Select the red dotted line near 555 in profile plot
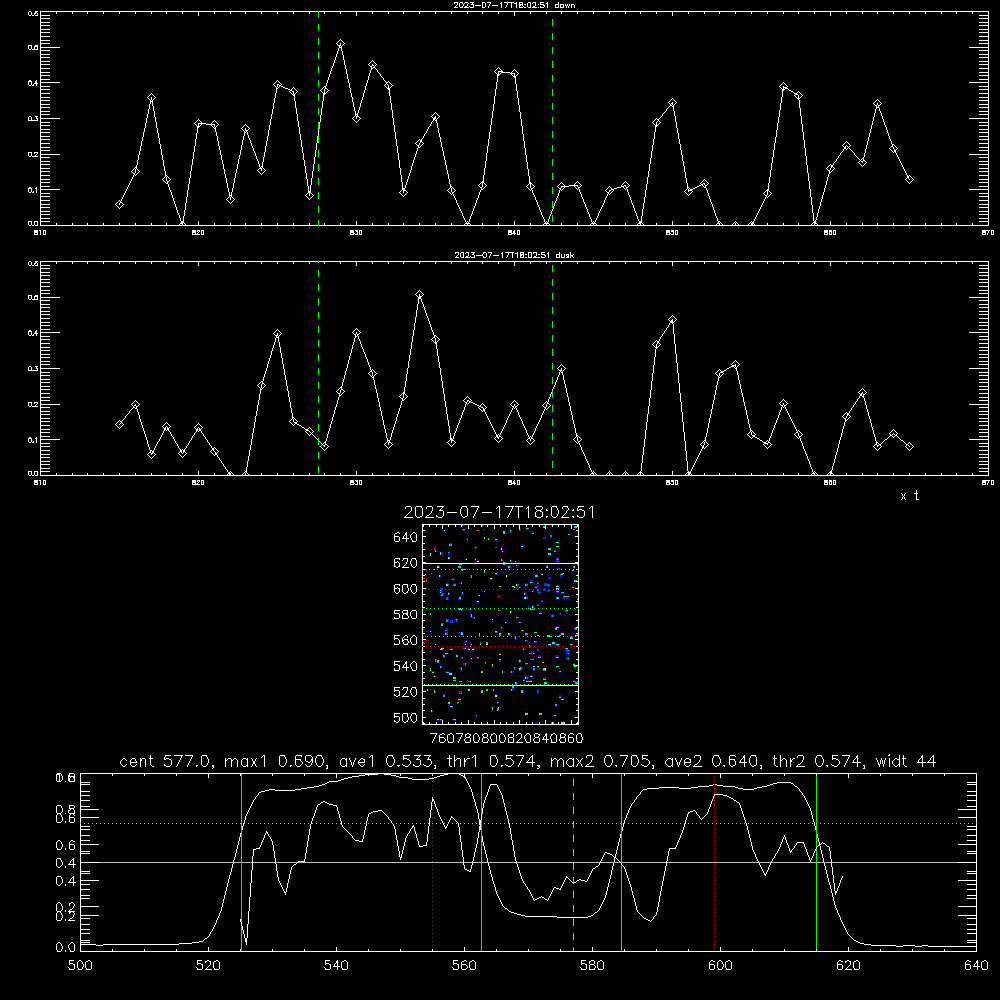 tap(432, 861)
